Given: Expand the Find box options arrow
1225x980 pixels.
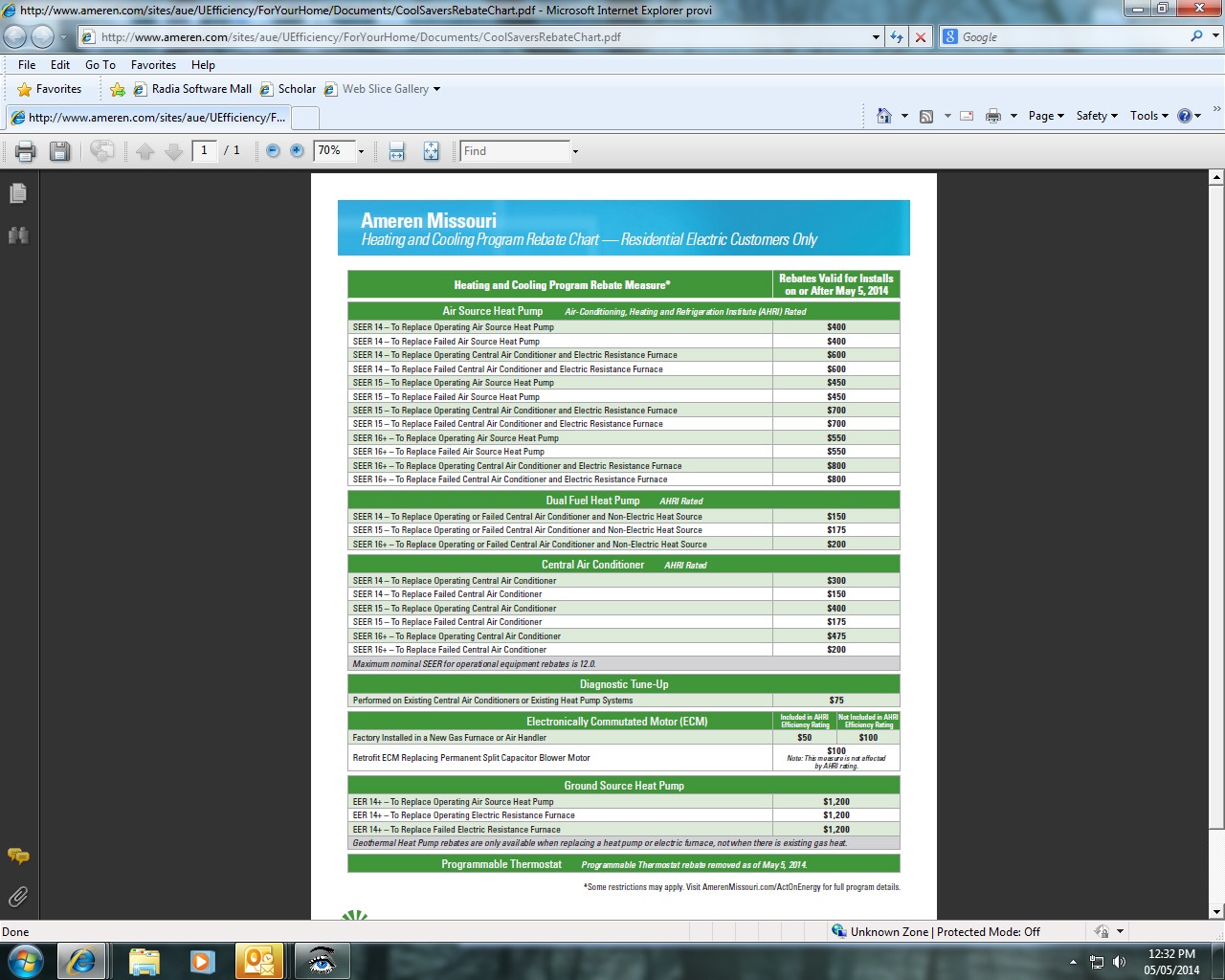Looking at the screenshot, I should (x=575, y=151).
